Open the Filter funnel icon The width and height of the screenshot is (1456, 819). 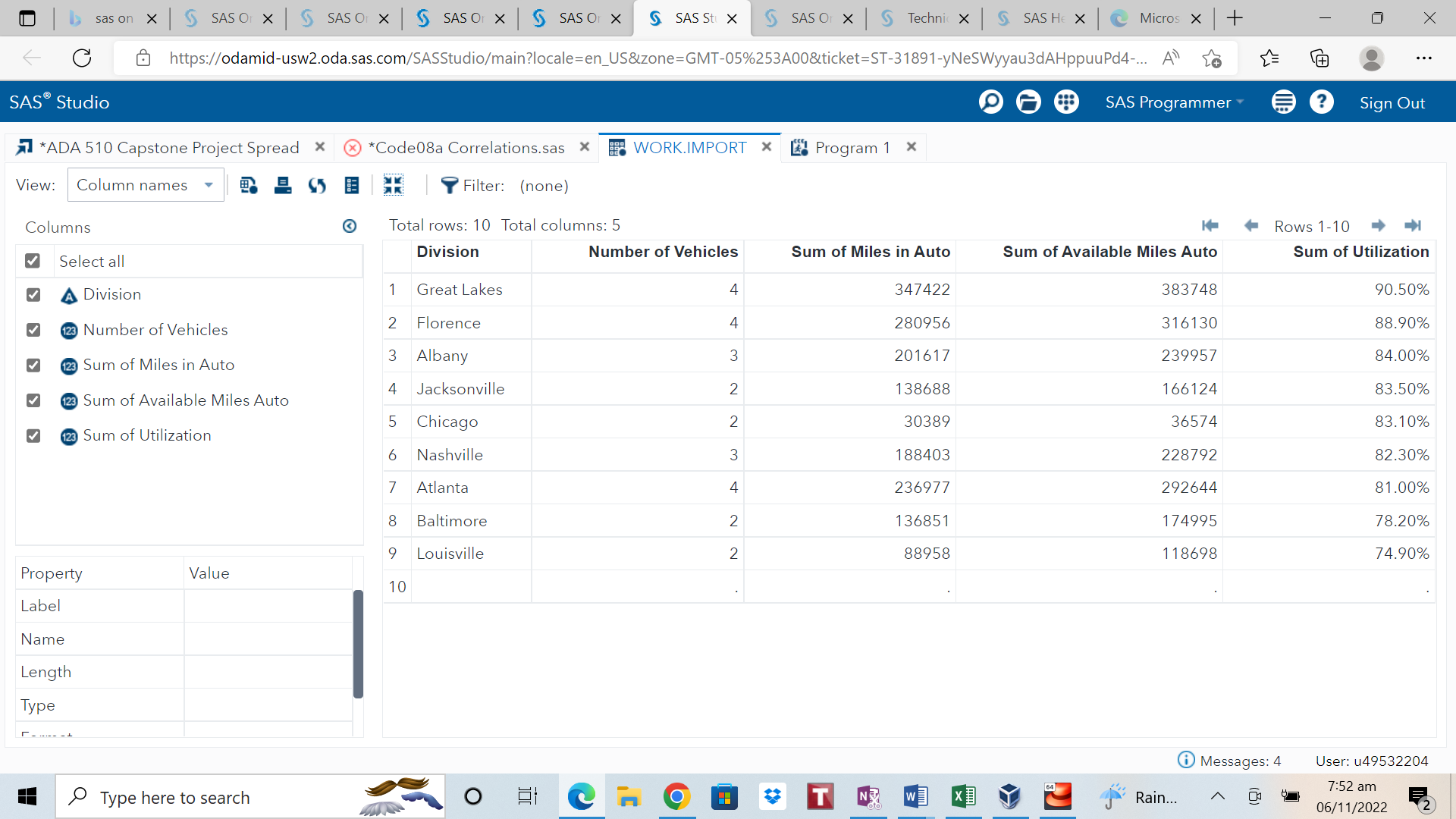(x=450, y=185)
